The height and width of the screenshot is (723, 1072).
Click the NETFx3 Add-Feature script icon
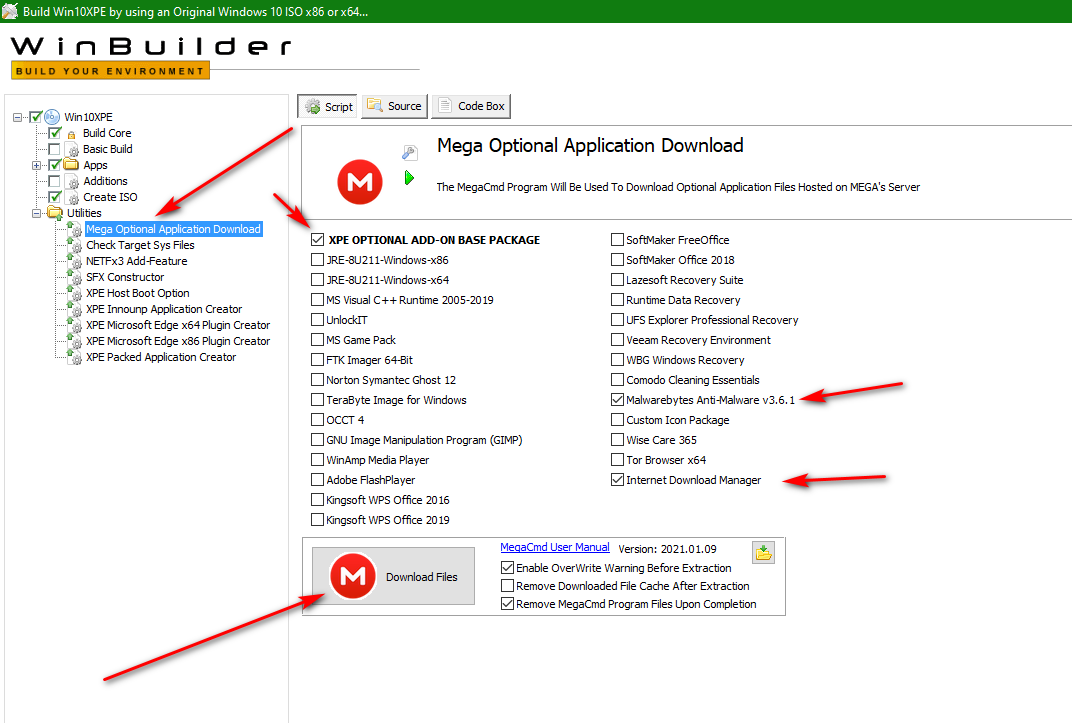click(x=75, y=262)
